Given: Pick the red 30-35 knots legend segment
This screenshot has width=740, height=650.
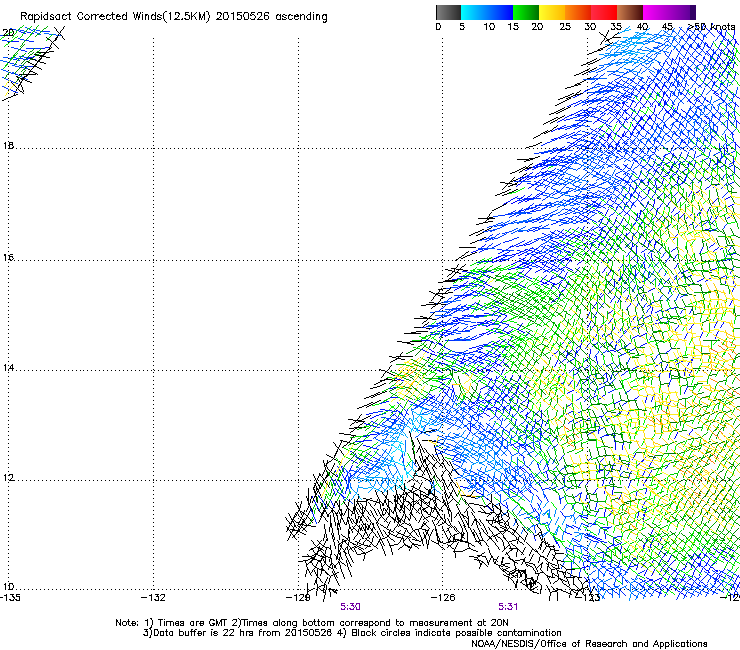Looking at the screenshot, I should [x=604, y=12].
